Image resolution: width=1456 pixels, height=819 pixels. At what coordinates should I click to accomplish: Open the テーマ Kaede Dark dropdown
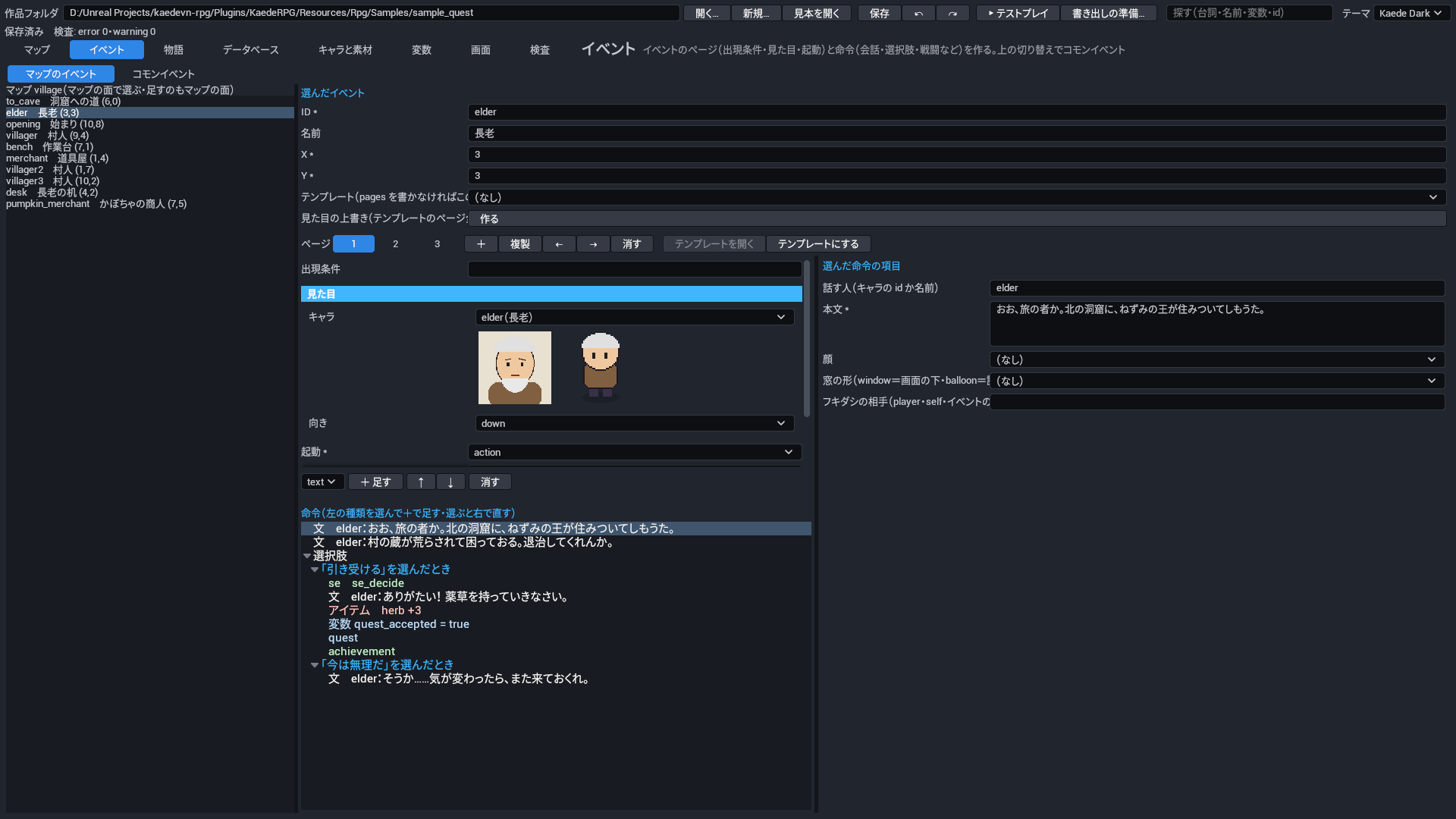[x=1411, y=13]
